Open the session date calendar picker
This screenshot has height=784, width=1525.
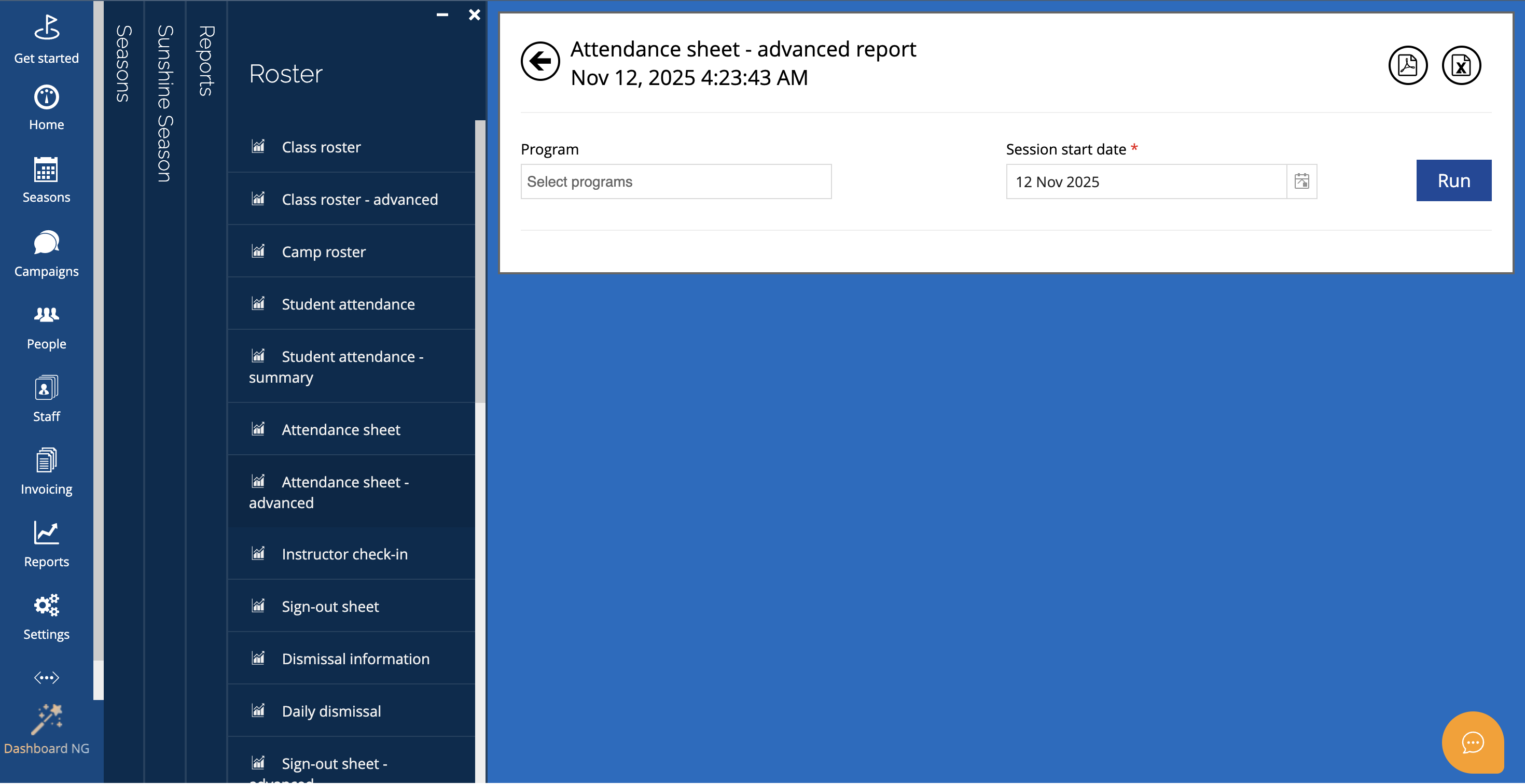(1301, 181)
